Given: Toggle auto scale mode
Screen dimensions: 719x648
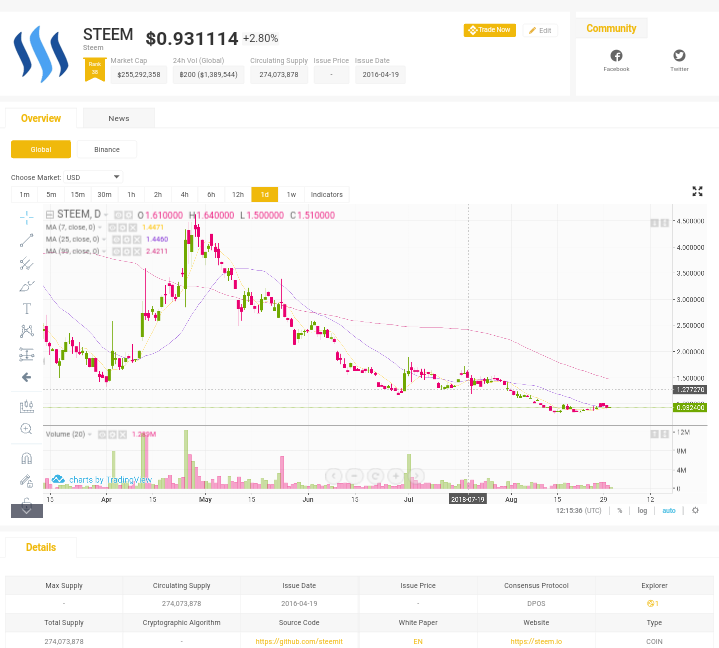Looking at the screenshot, I should [x=669, y=510].
